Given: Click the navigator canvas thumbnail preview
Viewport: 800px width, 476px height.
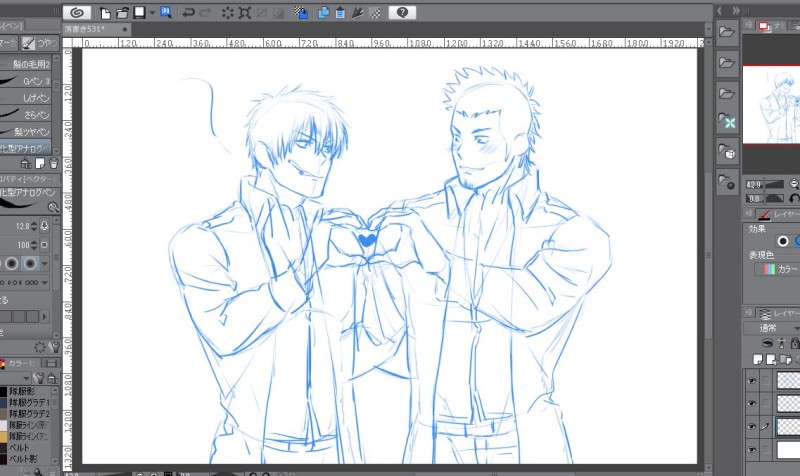Looking at the screenshot, I should [771, 105].
